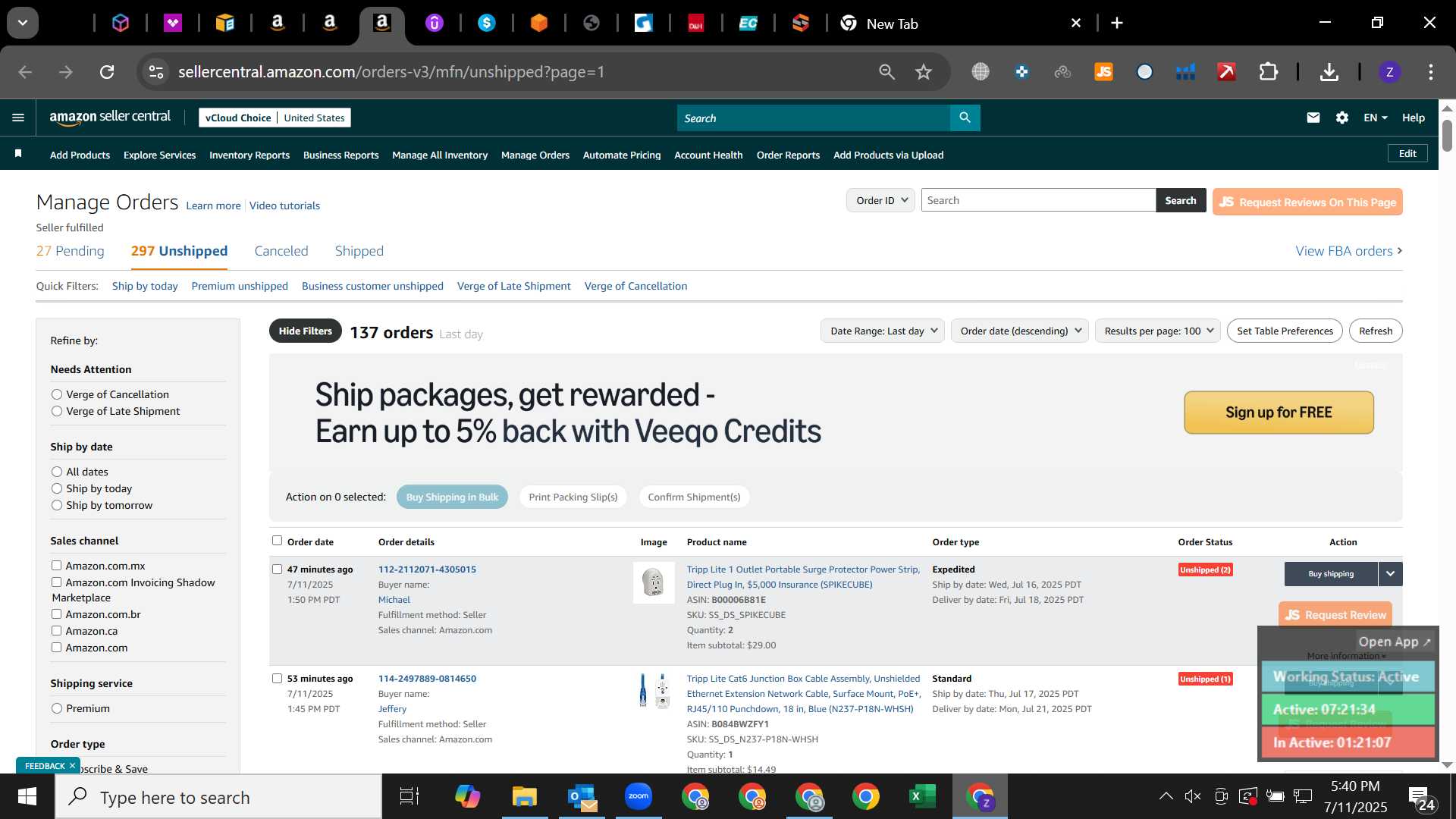Click the Edit button in nav bar

[x=1407, y=153]
